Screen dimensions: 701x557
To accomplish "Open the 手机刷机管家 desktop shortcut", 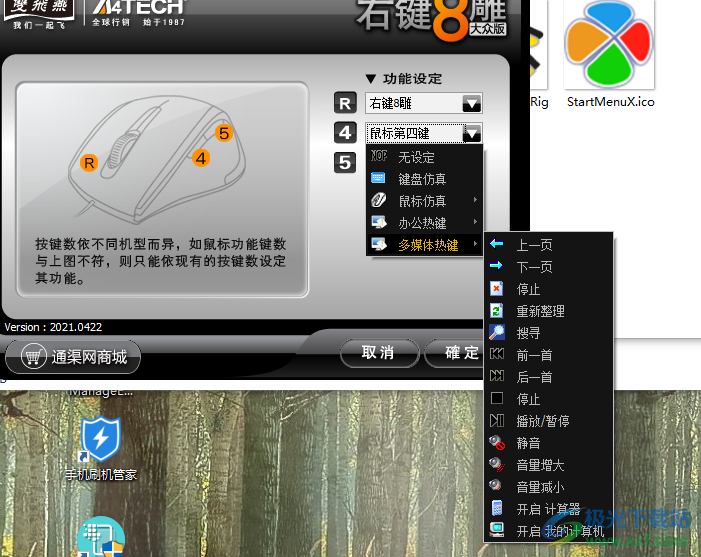I will pyautogui.click(x=101, y=448).
